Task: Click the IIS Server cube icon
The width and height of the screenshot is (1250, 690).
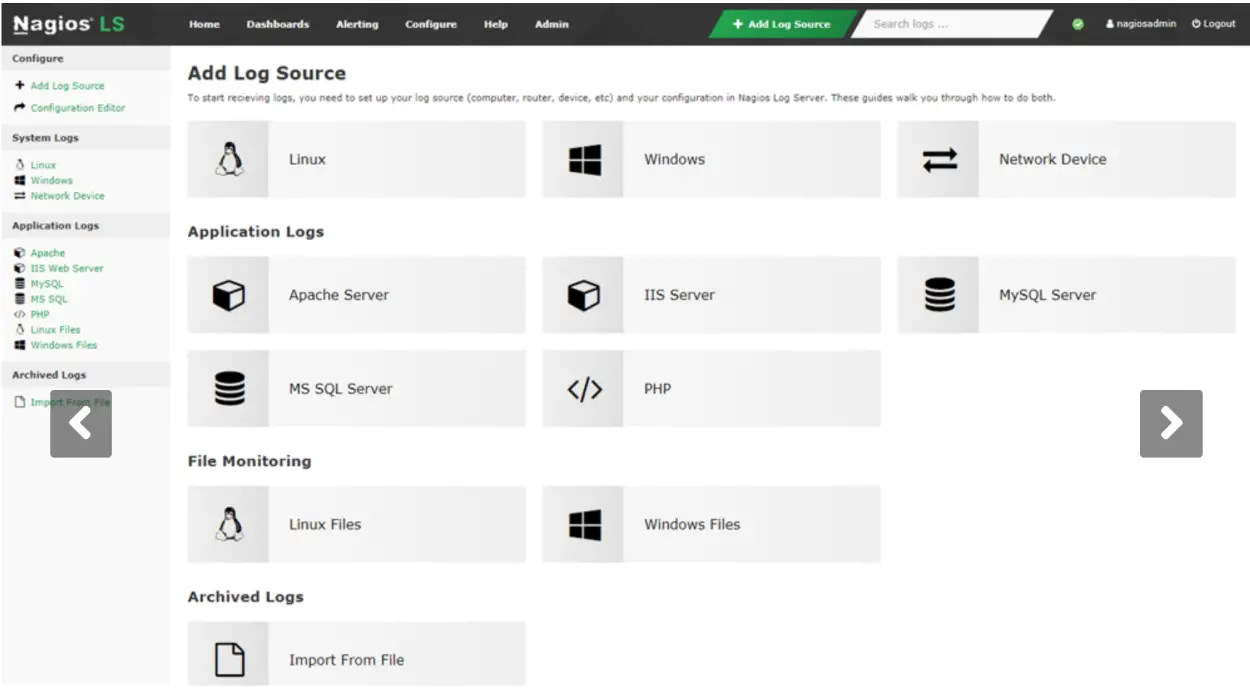Action: click(584, 295)
